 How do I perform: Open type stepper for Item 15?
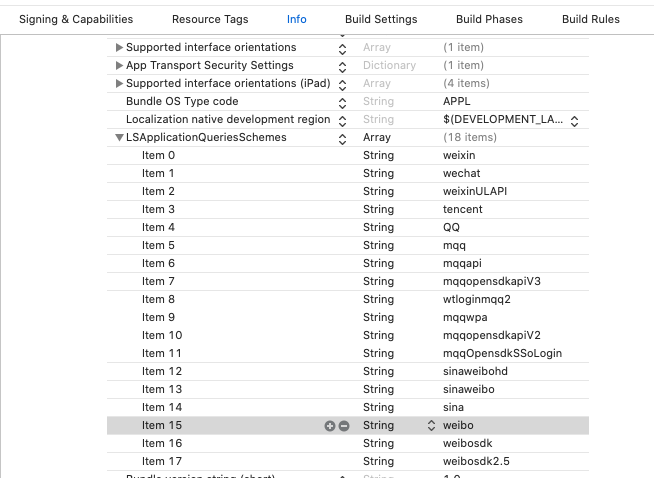[431, 425]
